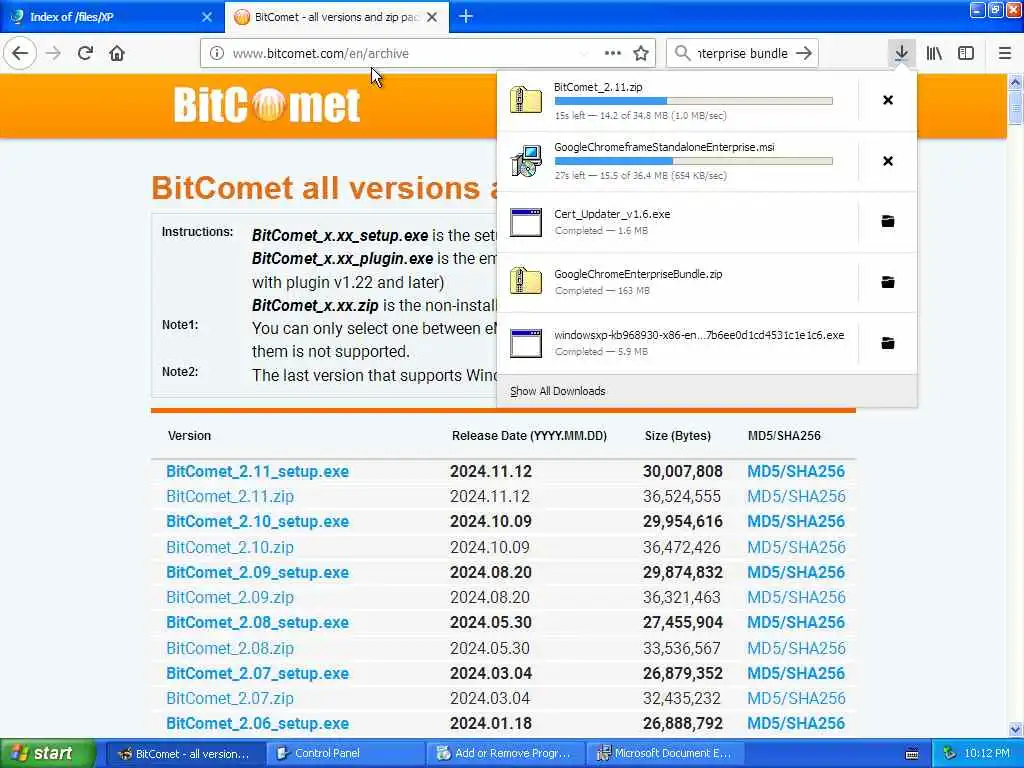The image size is (1024, 768).
Task: Show sidebars toolbar icon
Action: point(966,54)
